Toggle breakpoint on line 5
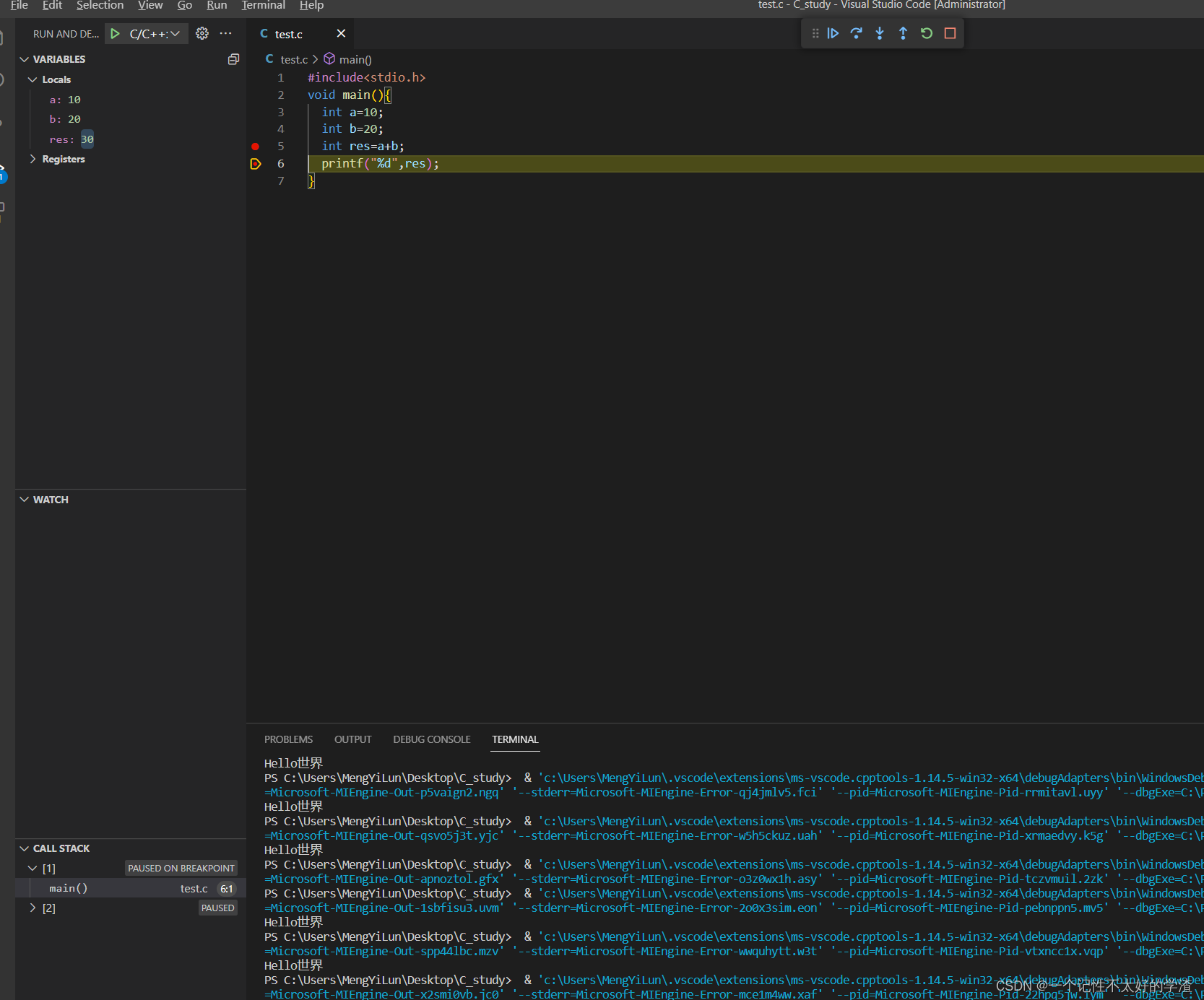Screen dimensions: 1204x1000 click(x=255, y=147)
